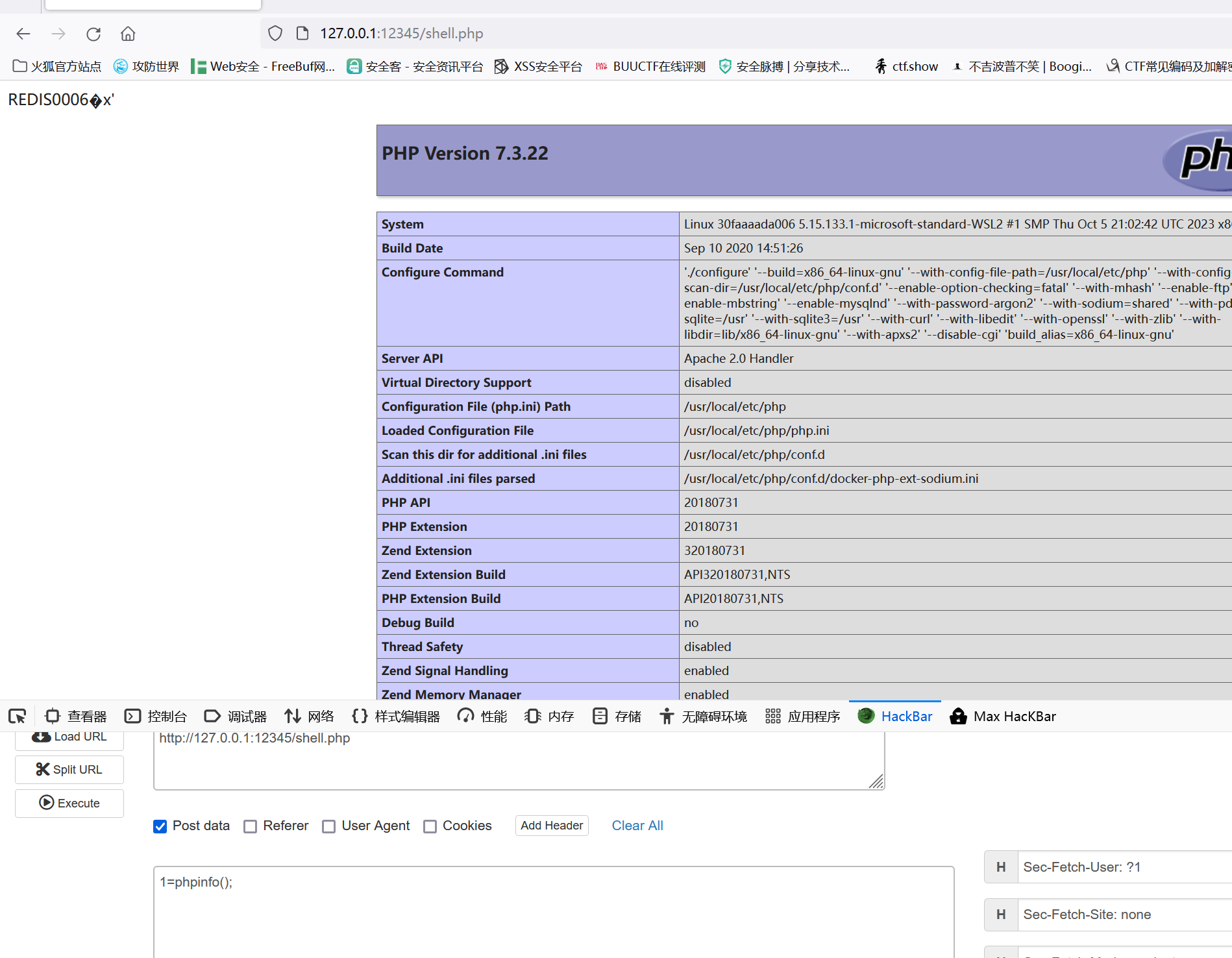Click the PHP Version 7.3.22 heading
Screen dimensions: 1232x958
pyautogui.click(x=465, y=153)
